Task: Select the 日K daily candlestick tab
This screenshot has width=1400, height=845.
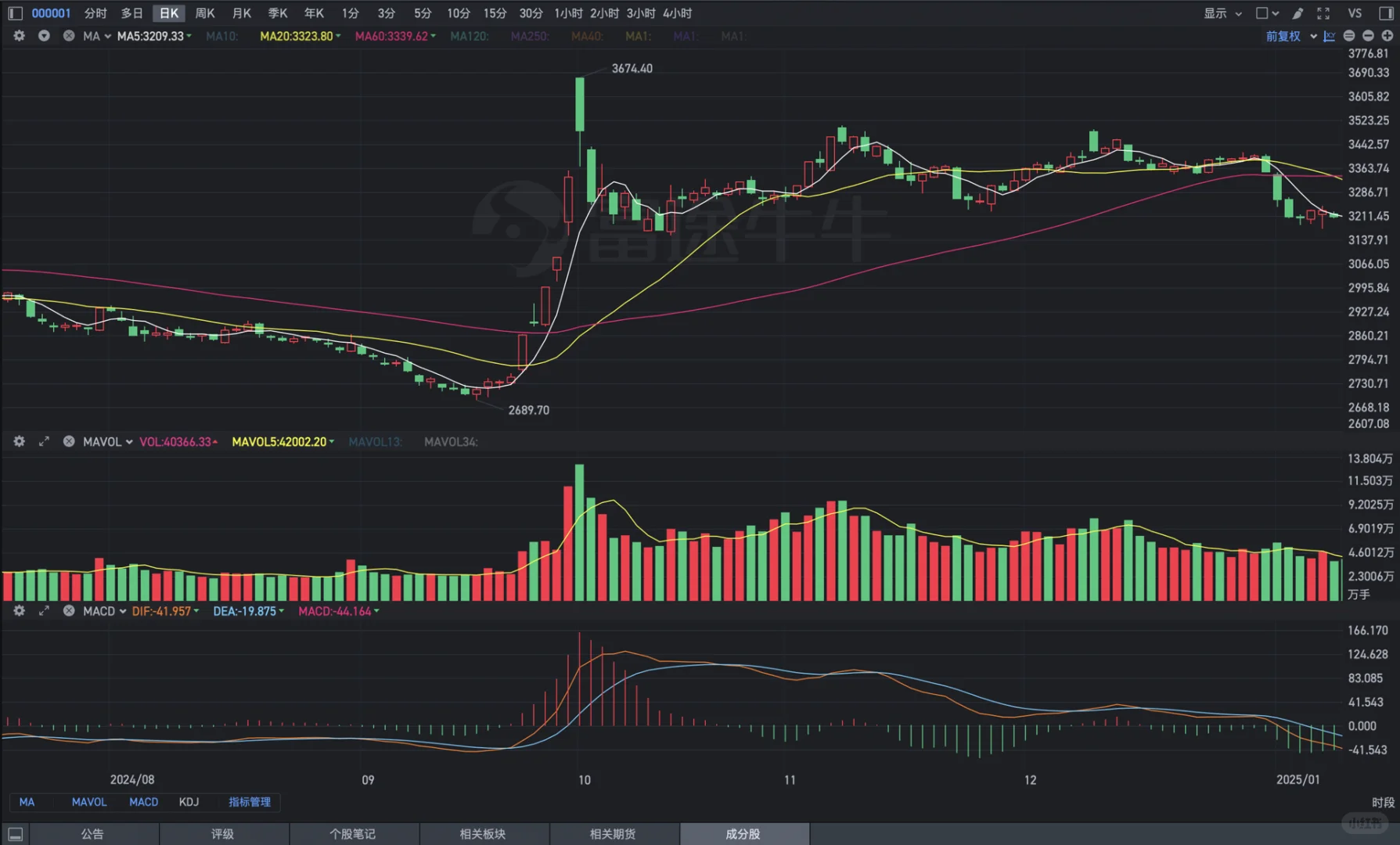Action: pyautogui.click(x=169, y=13)
